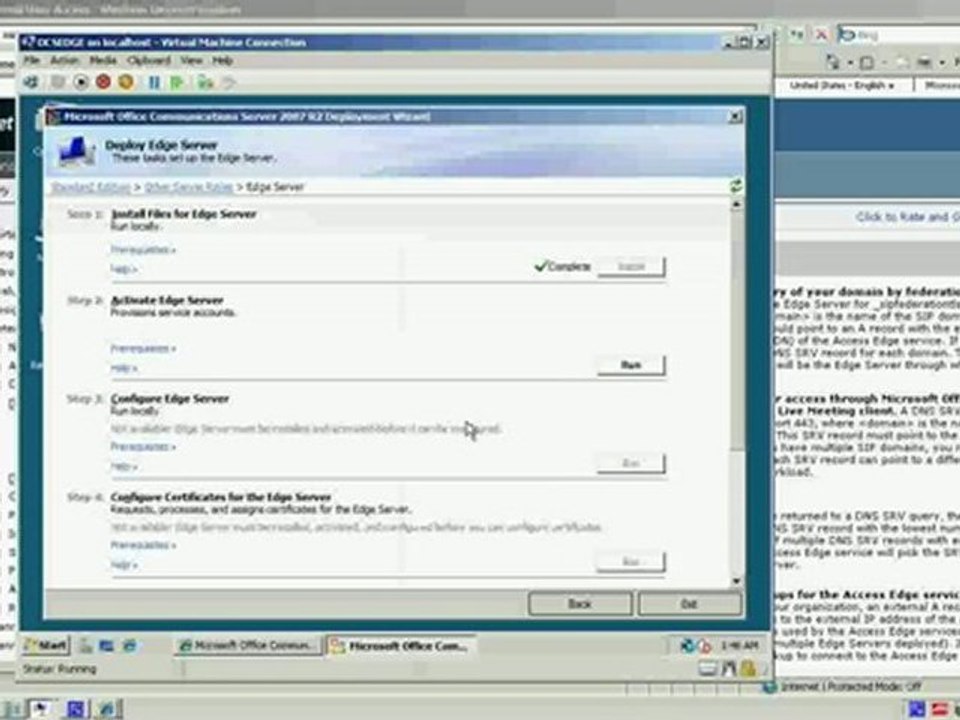Click the Standard Edition breadcrumb link

coord(91,187)
